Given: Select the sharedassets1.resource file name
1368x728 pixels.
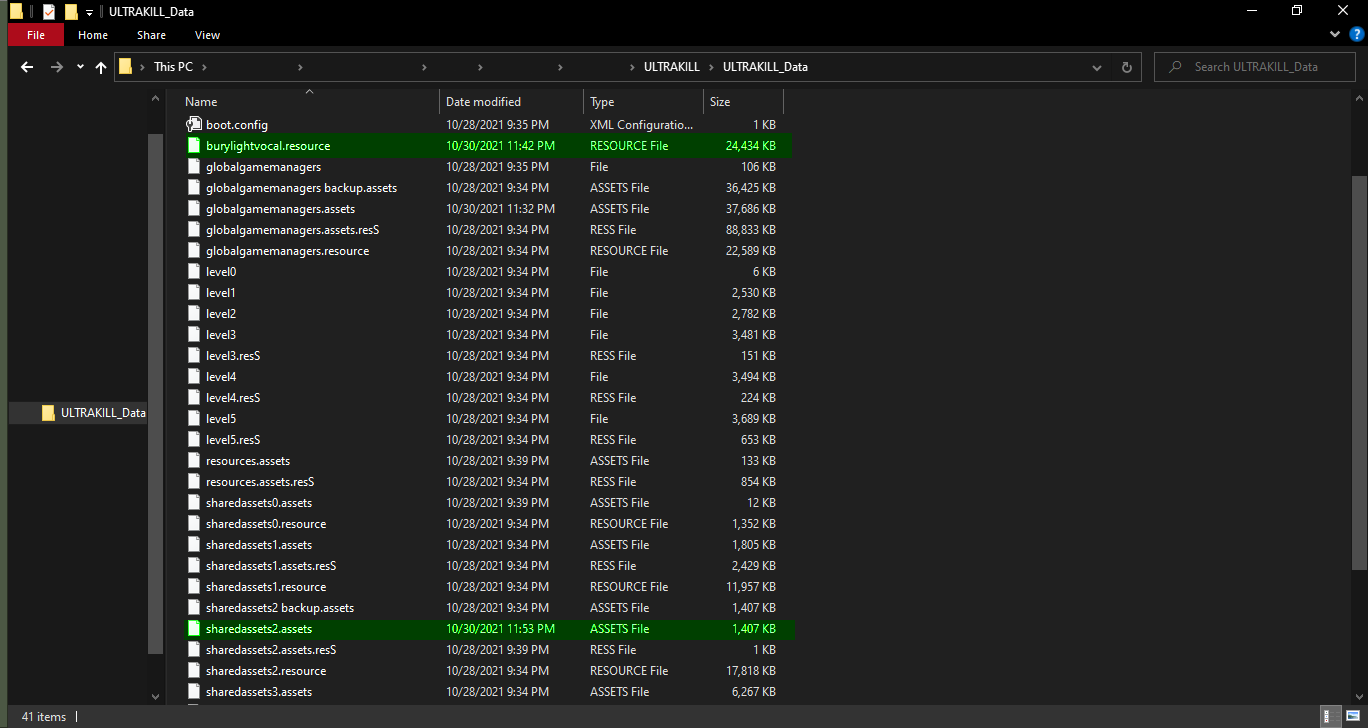Looking at the screenshot, I should pyautogui.click(x=266, y=587).
